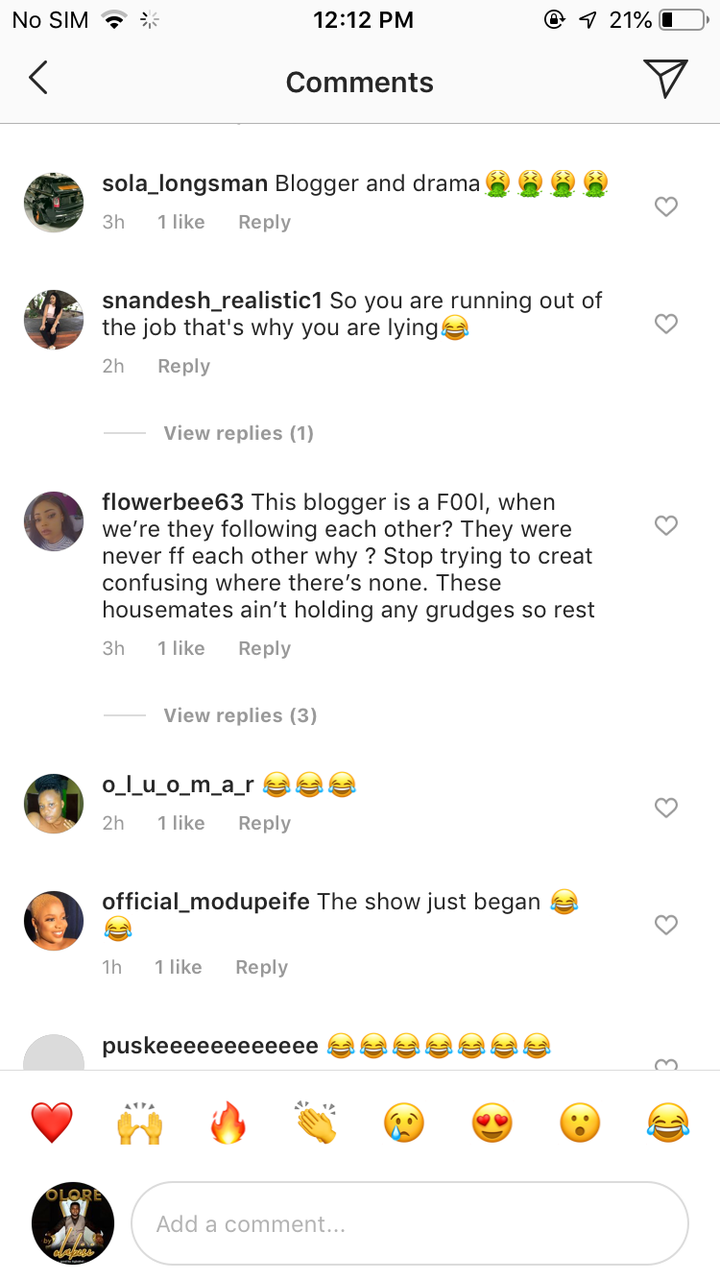Insert the raised hands emoji
The height and width of the screenshot is (1280, 720).
[x=140, y=1123]
